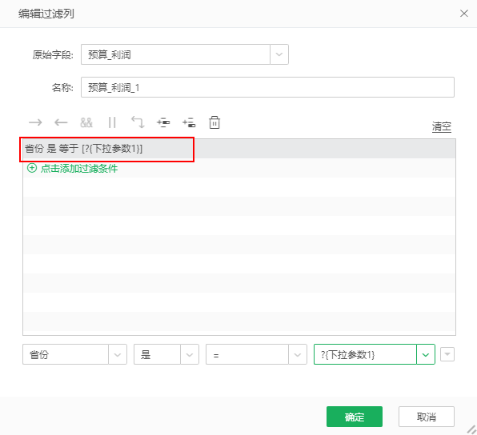Click the trash delete condition icon
Viewport: 477px width, 435px height.
(214, 123)
